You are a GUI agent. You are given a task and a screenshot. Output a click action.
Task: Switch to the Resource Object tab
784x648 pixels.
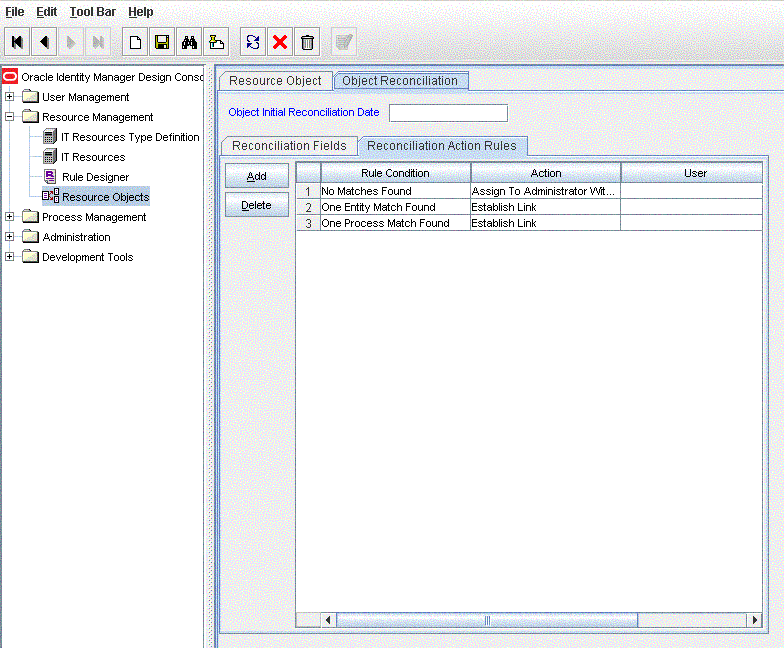[276, 80]
